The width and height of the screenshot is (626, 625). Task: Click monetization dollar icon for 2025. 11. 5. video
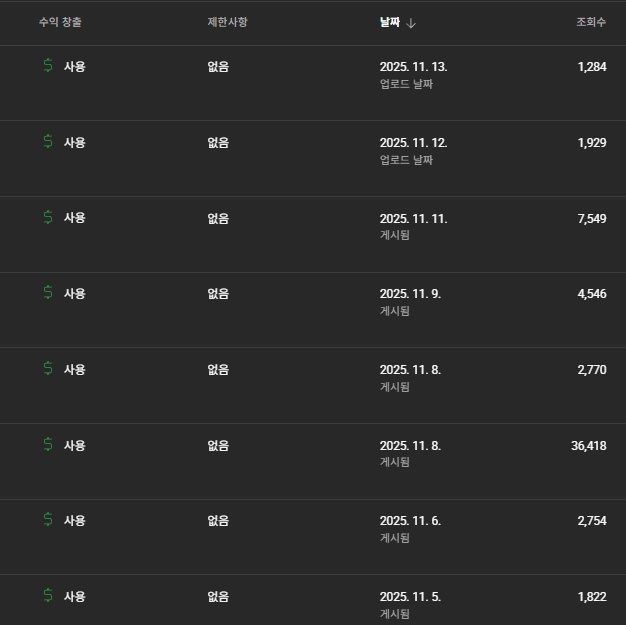pos(48,596)
